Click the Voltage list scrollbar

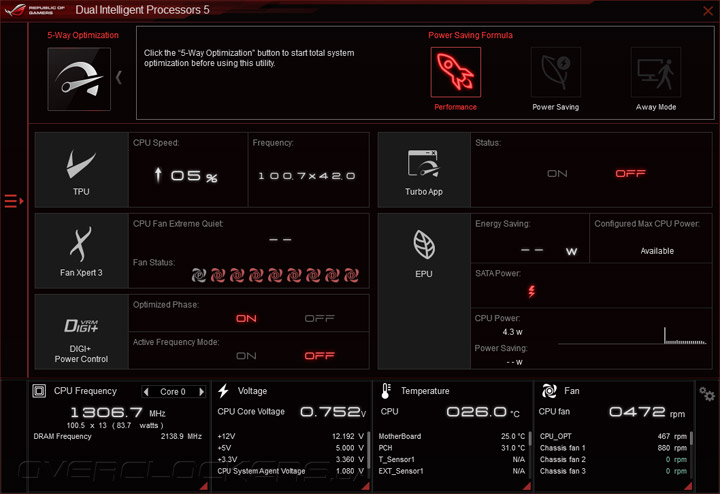368,452
